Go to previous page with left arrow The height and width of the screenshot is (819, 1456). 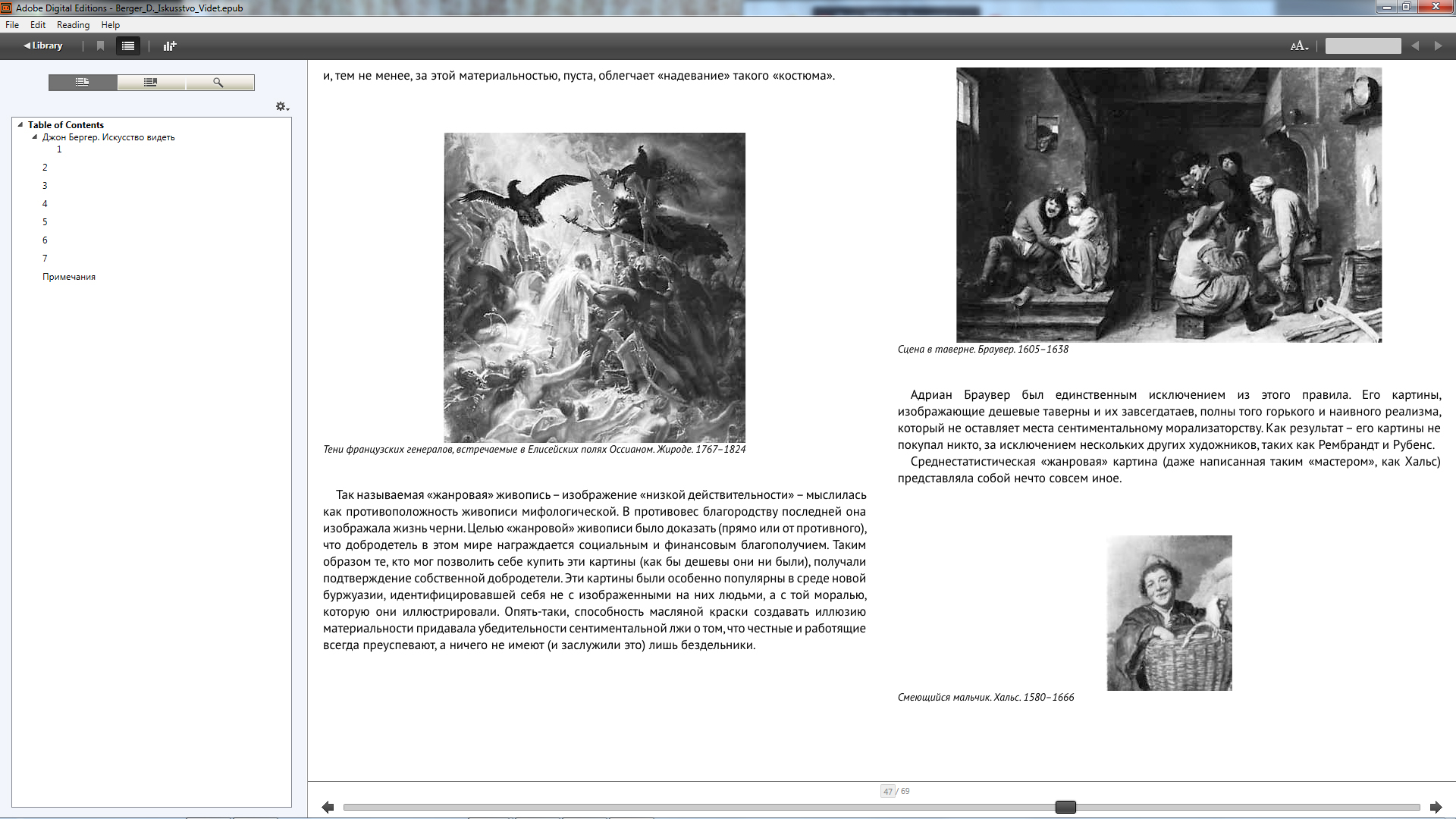click(328, 808)
